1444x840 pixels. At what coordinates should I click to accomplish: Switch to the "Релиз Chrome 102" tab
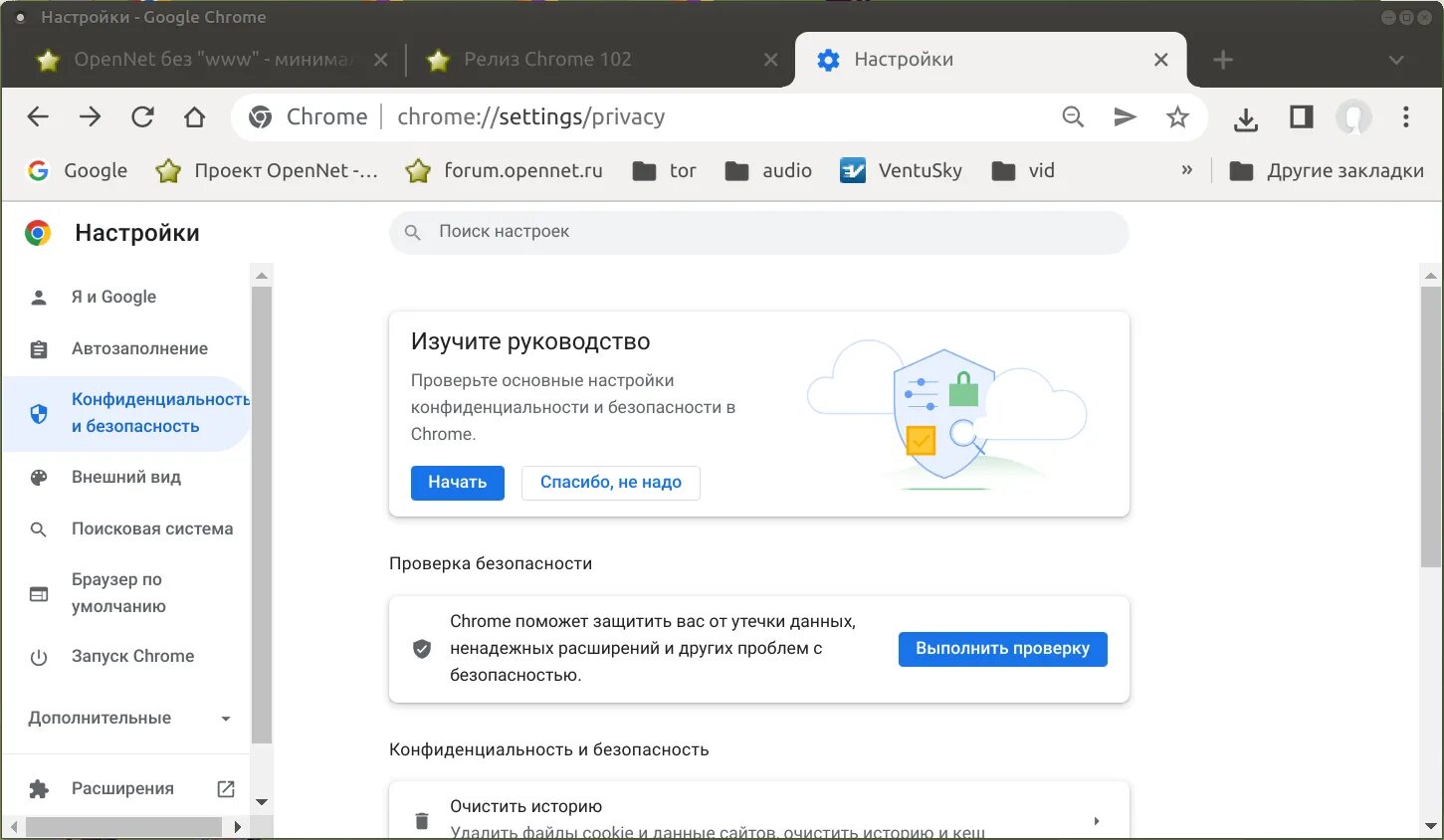coord(547,59)
